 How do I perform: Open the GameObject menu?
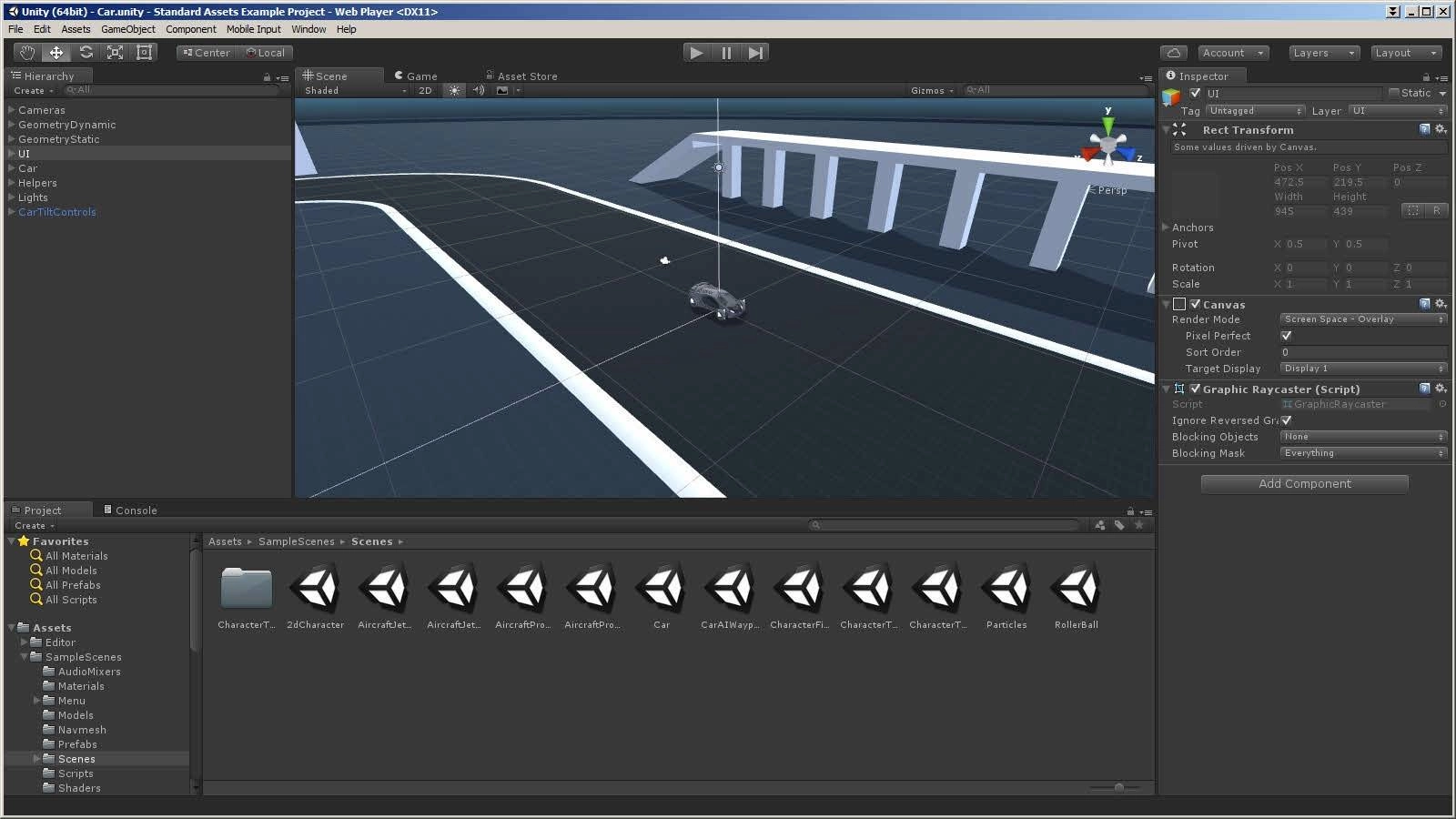(x=128, y=29)
